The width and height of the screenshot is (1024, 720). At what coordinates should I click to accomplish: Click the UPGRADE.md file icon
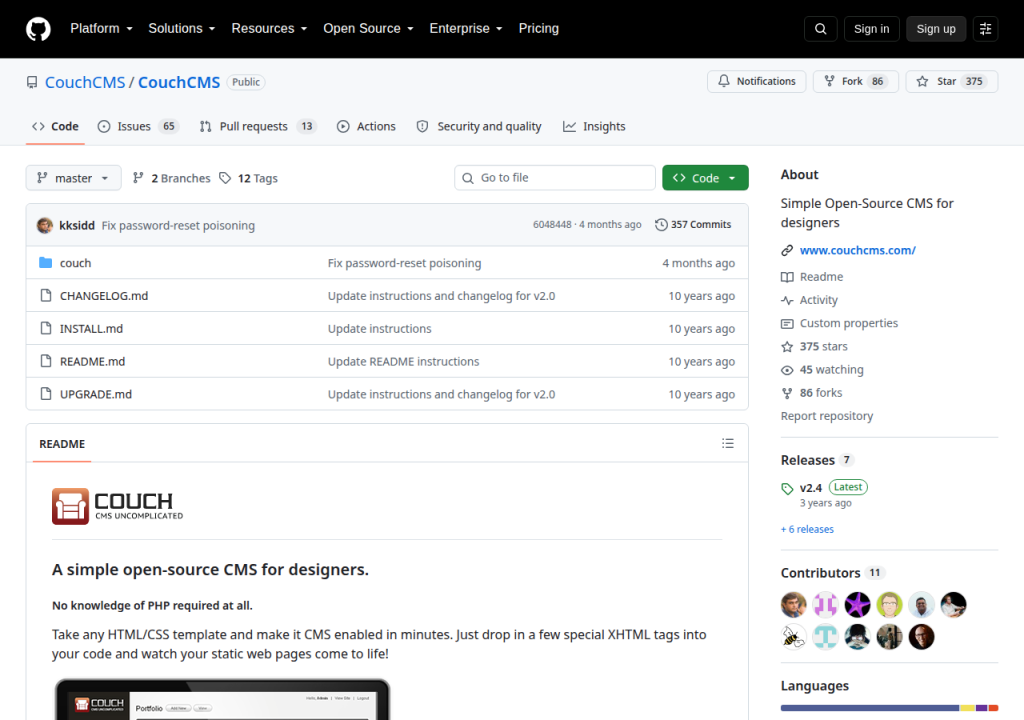pyautogui.click(x=46, y=393)
